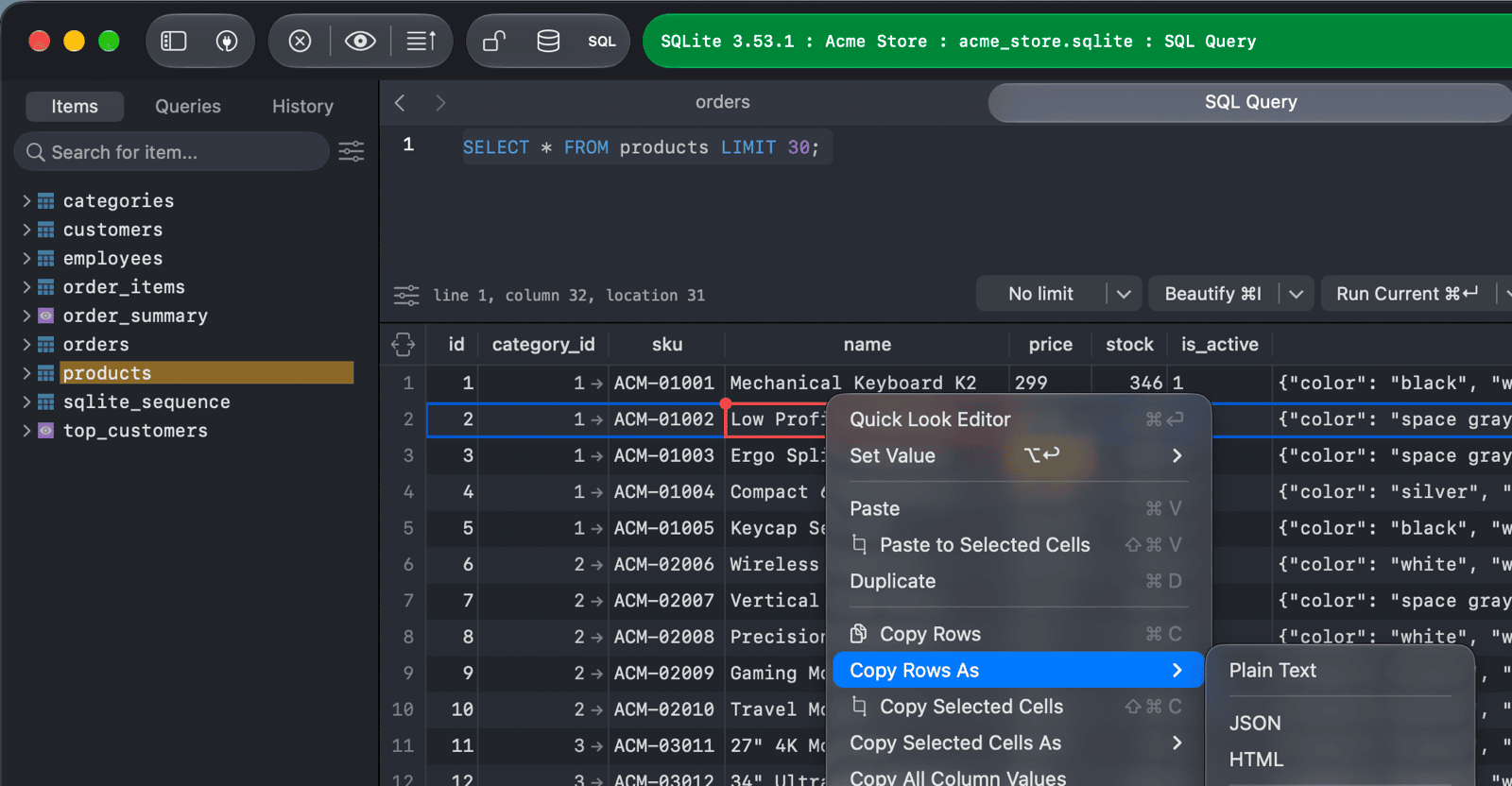
Task: Click the Paste to Selected Cells icon
Action: [858, 544]
